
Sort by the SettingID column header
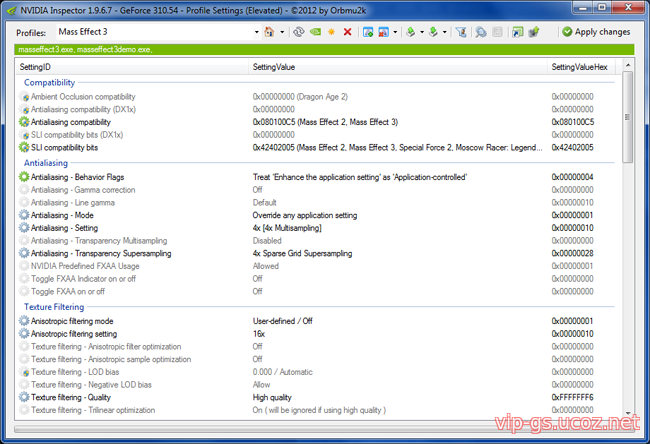(x=132, y=67)
